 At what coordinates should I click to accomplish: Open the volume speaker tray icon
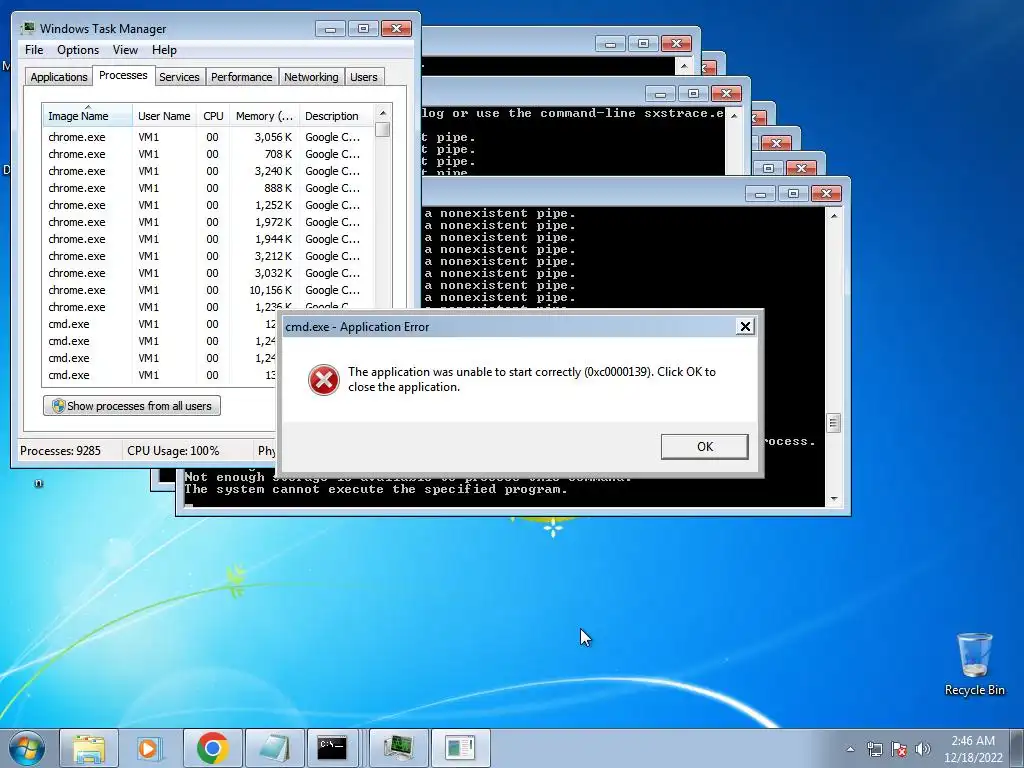point(923,749)
